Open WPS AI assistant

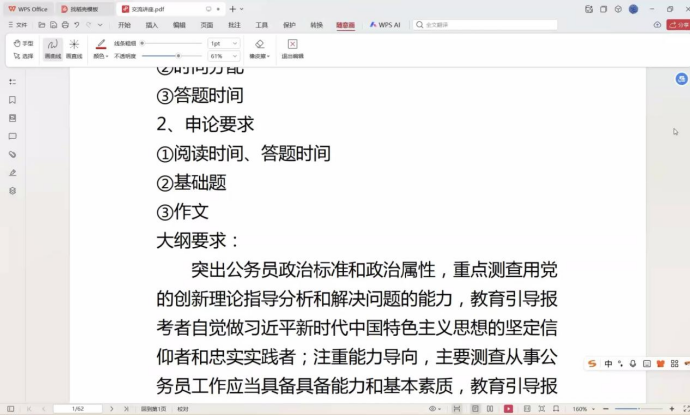(384, 24)
